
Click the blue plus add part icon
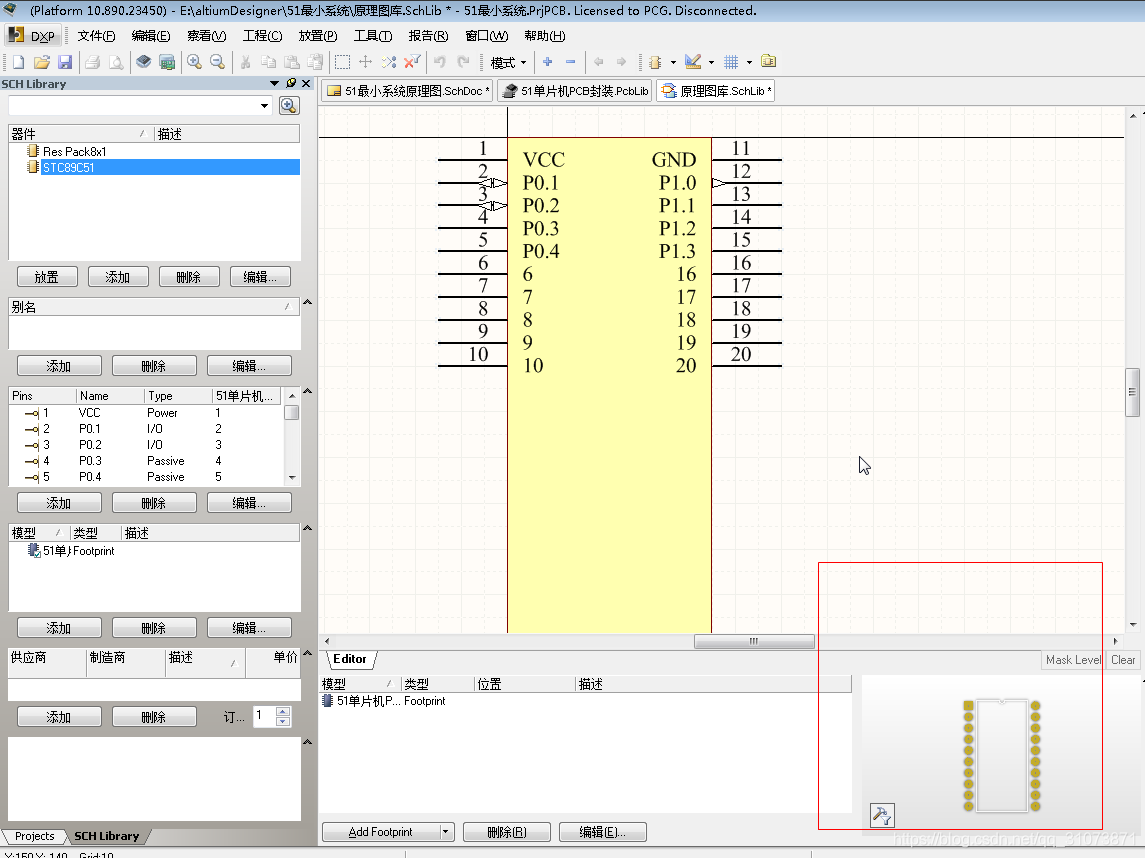click(x=547, y=62)
